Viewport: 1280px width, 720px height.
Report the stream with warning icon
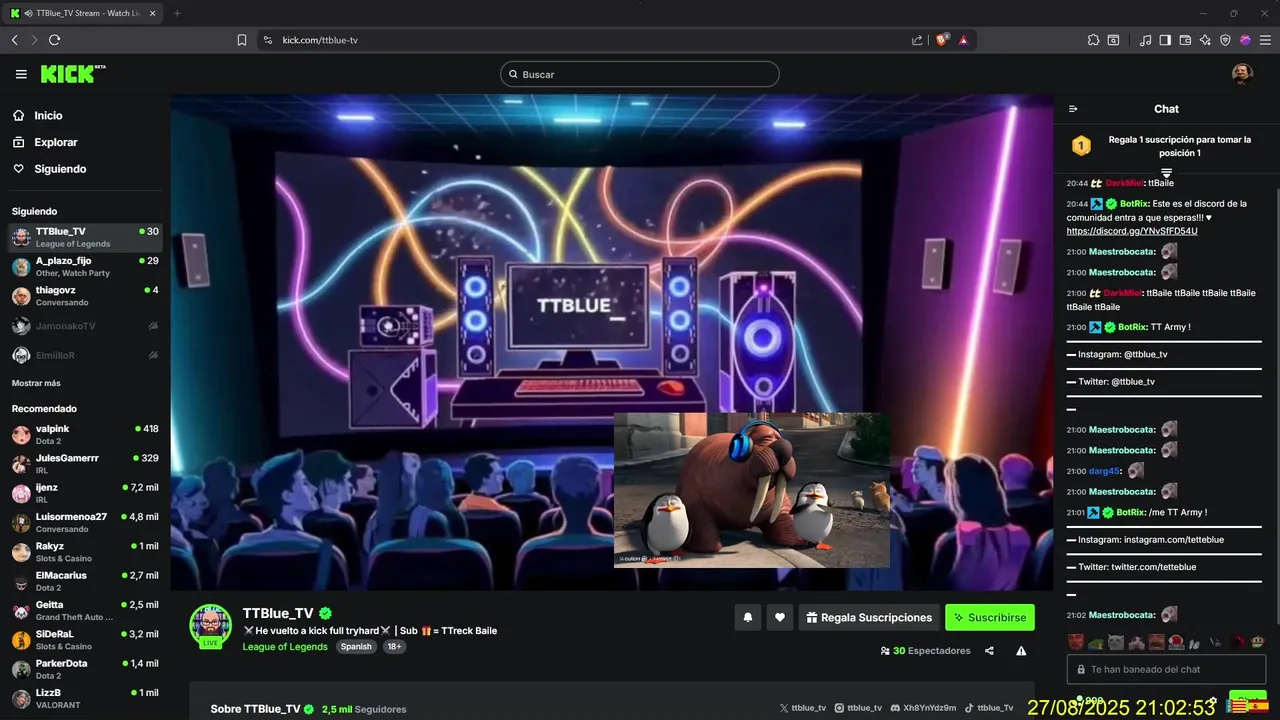(x=1021, y=651)
